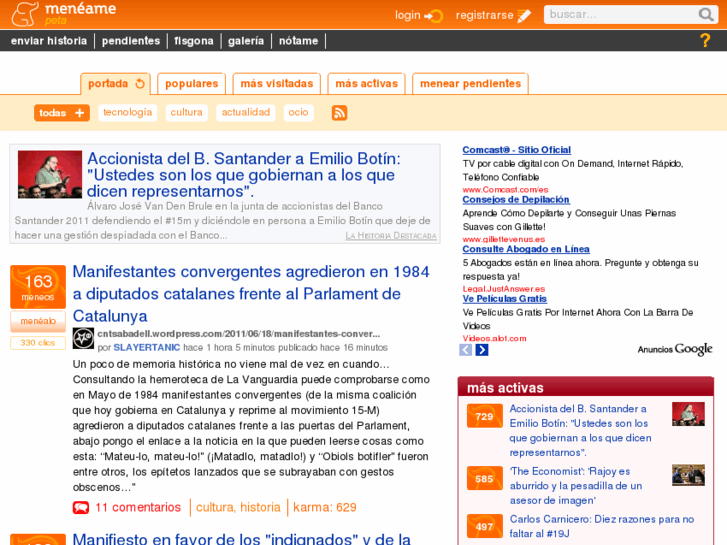The image size is (727, 545).
Task: Click the menéalo vote button
Action: [x=38, y=321]
